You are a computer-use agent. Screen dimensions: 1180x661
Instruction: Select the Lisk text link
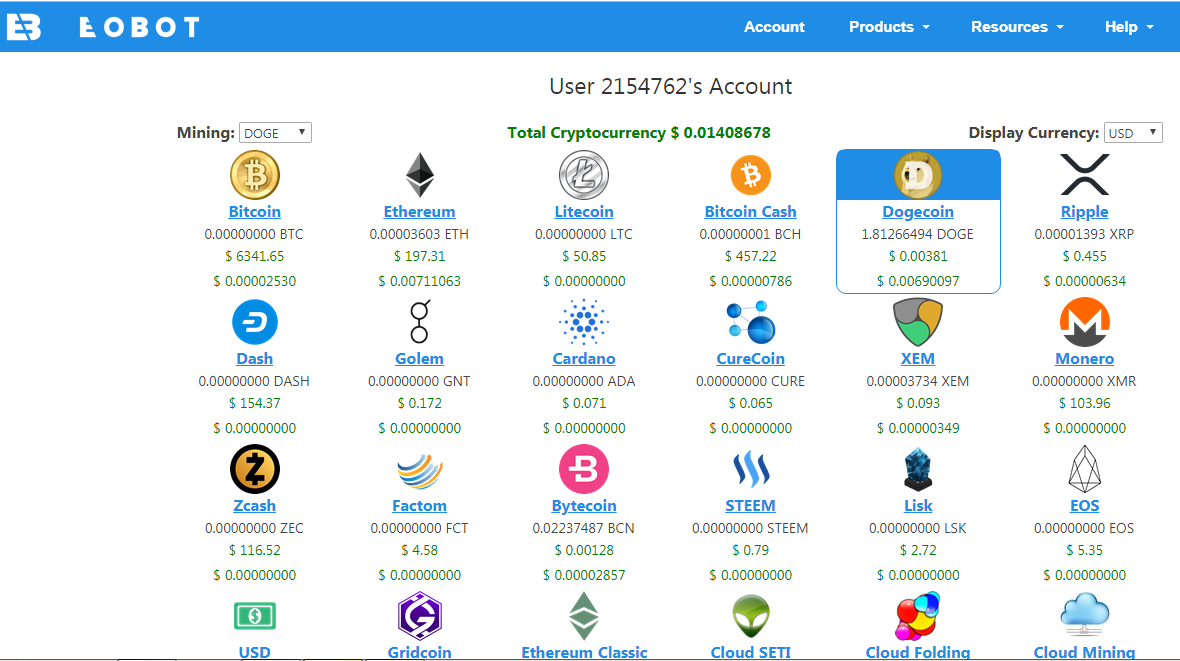tap(917, 505)
